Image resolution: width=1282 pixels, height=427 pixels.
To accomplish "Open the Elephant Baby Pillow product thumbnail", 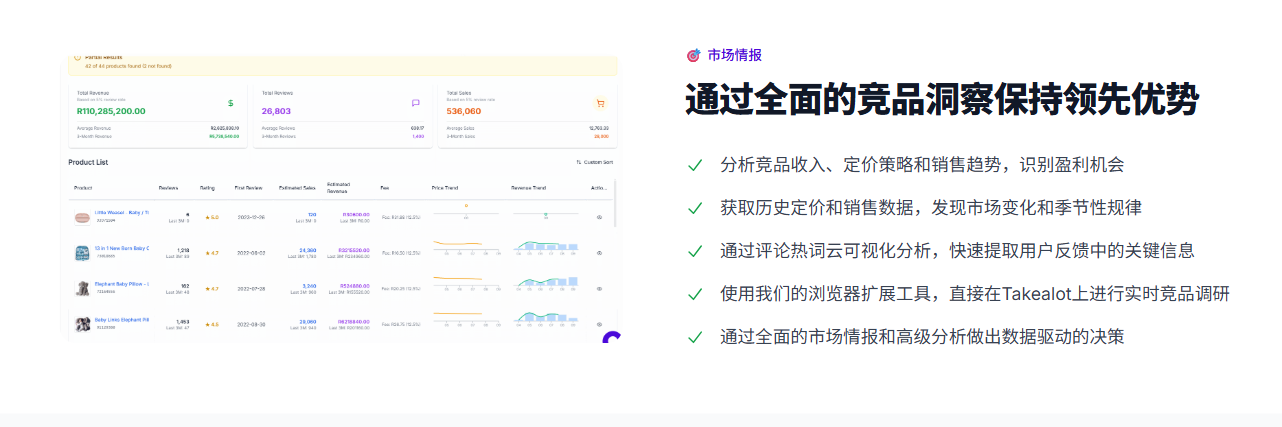I will tap(82, 288).
